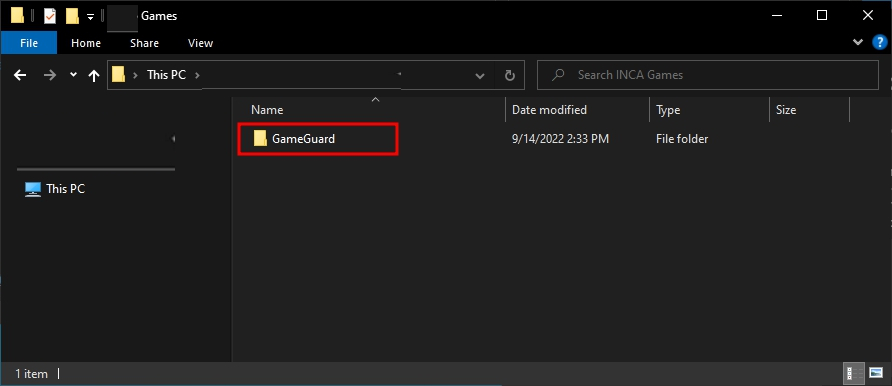
Task: Open the recent locations dropdown arrow
Action: coord(73,75)
